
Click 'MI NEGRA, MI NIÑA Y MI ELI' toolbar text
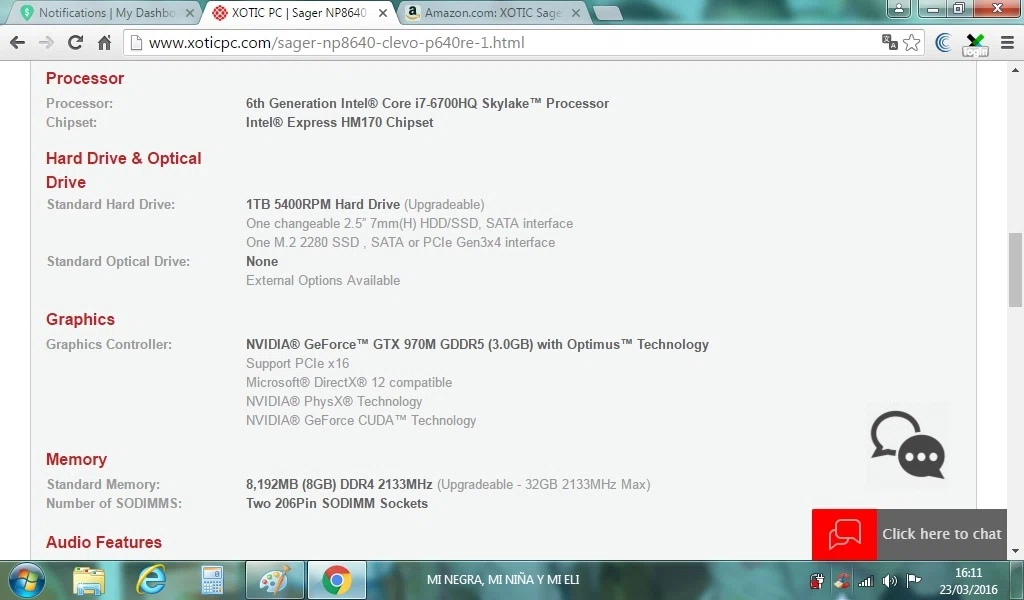pos(503,580)
